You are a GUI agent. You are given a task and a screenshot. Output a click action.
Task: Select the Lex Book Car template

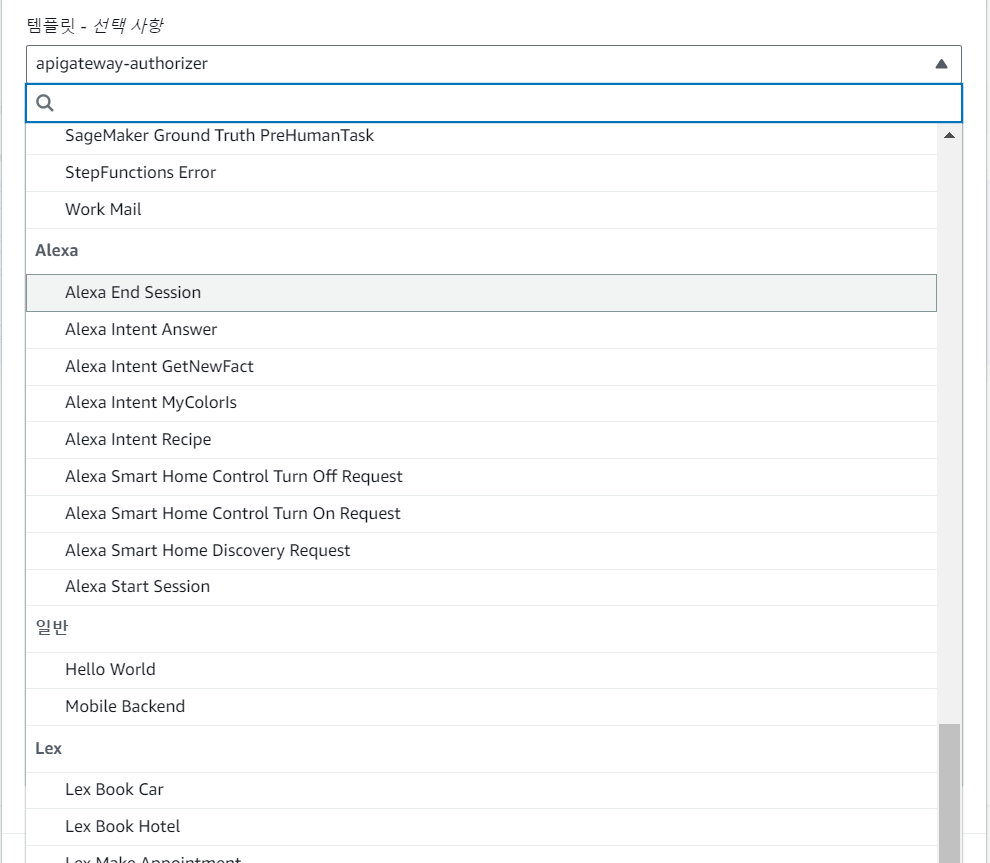481,790
